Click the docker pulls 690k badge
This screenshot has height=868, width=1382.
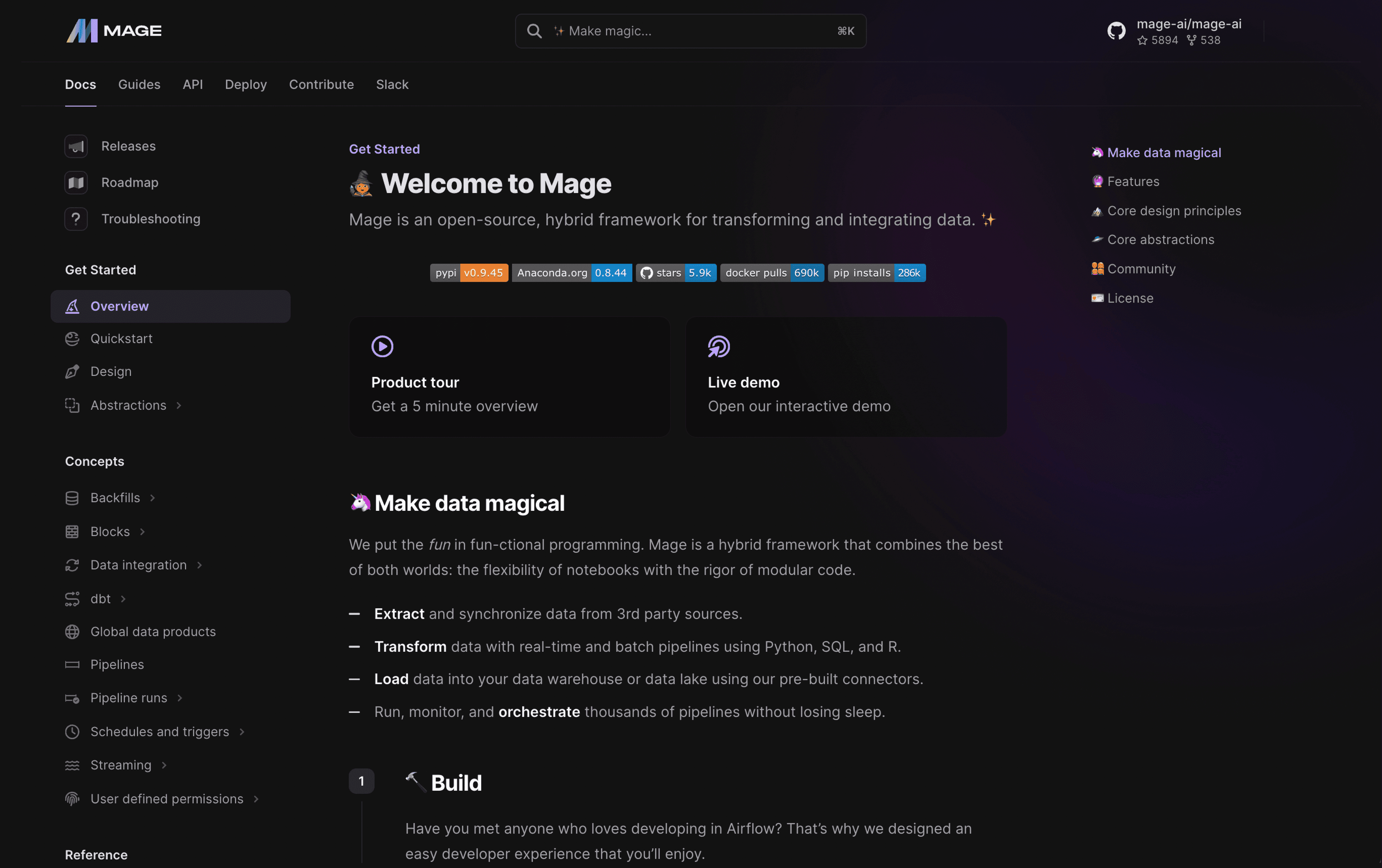771,273
